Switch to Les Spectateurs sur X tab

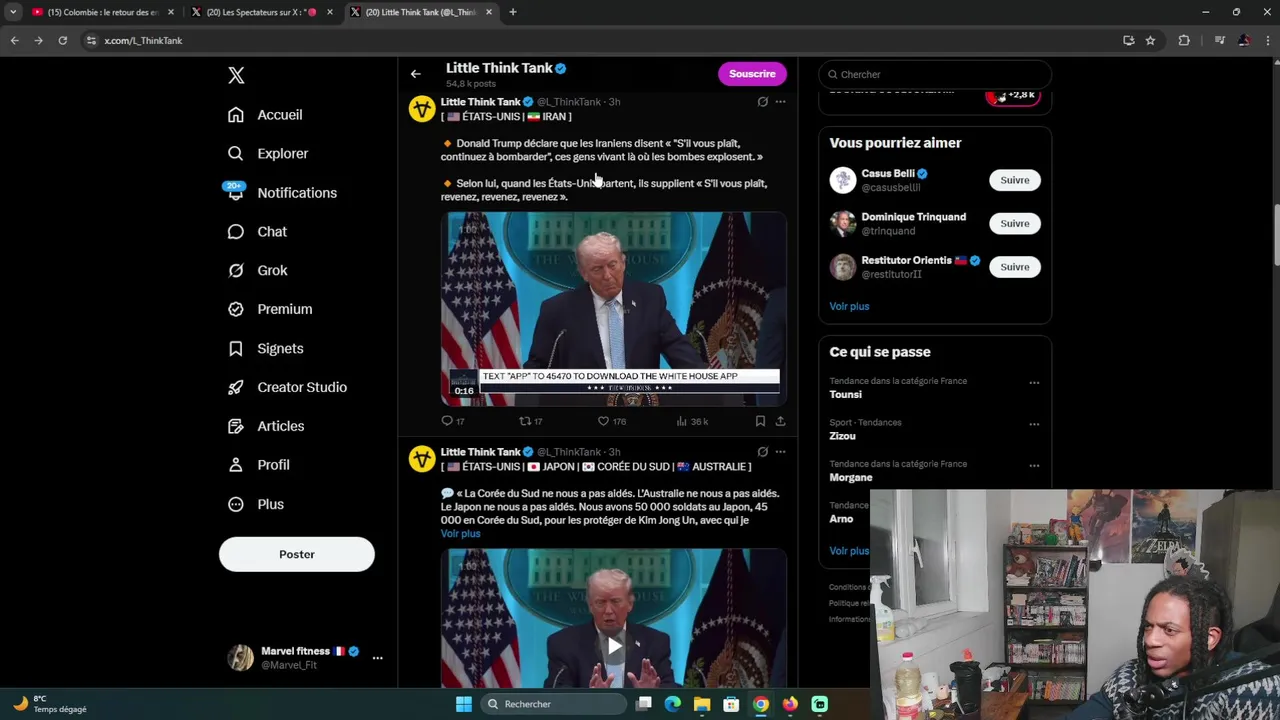tap(262, 12)
